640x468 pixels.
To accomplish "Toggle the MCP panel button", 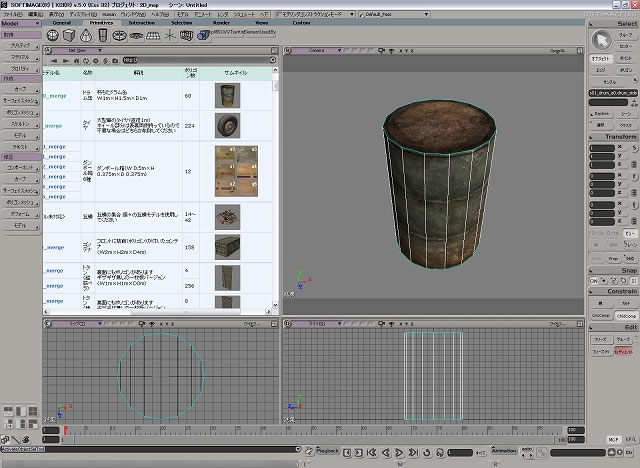I will (612, 439).
